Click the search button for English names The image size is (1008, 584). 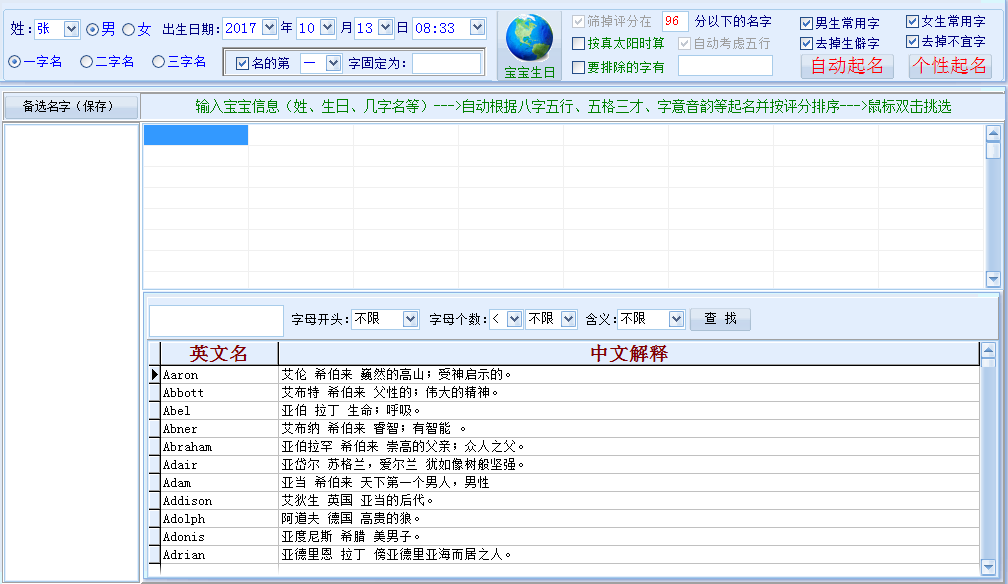tap(720, 319)
